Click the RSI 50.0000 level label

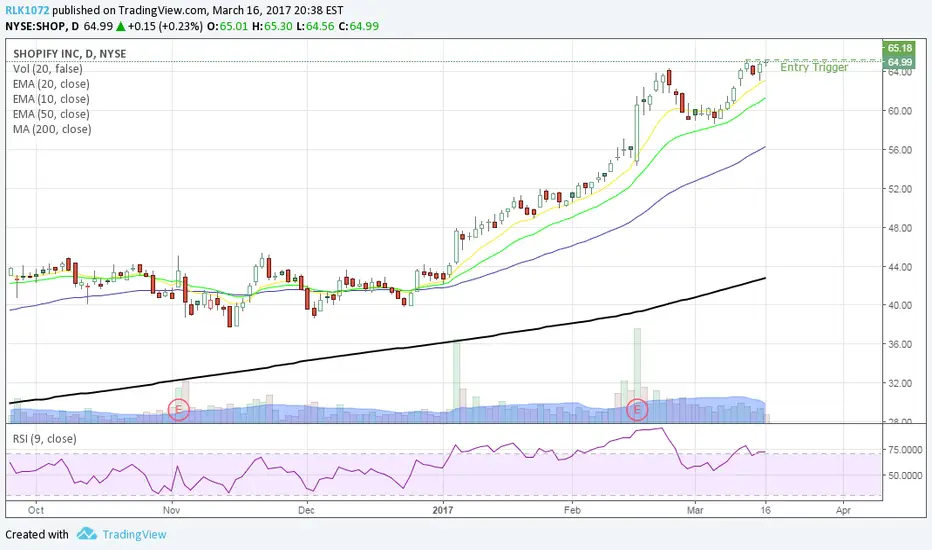pyautogui.click(x=906, y=475)
